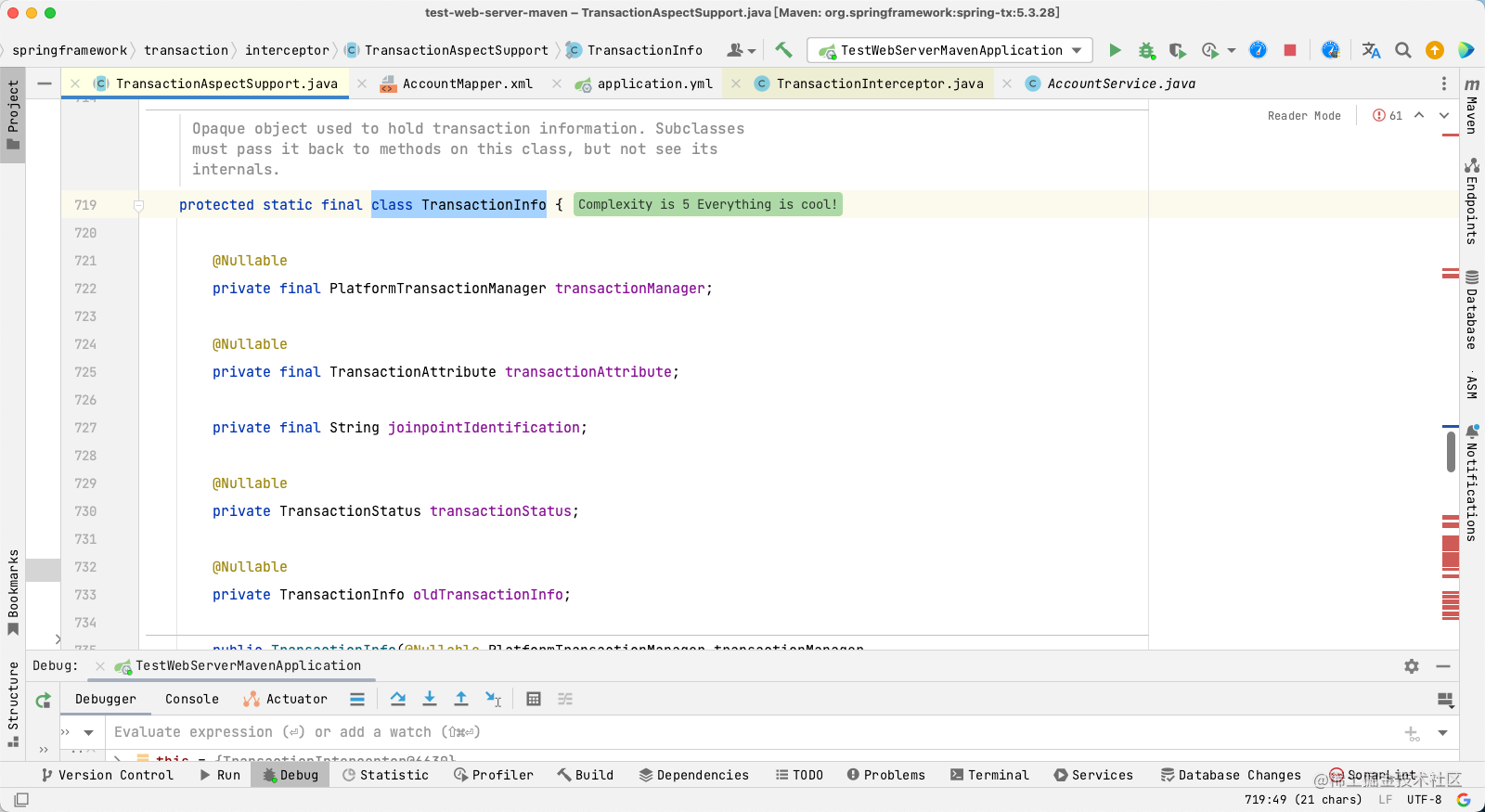Focus the Evaluate expression input field

tap(752, 733)
